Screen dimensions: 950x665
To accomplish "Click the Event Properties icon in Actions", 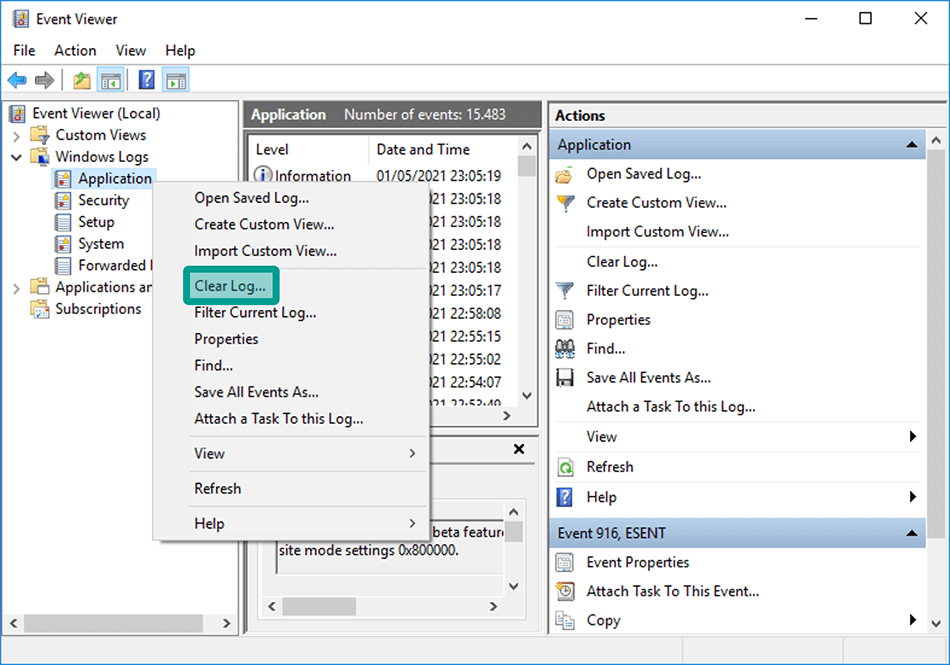I will 565,563.
